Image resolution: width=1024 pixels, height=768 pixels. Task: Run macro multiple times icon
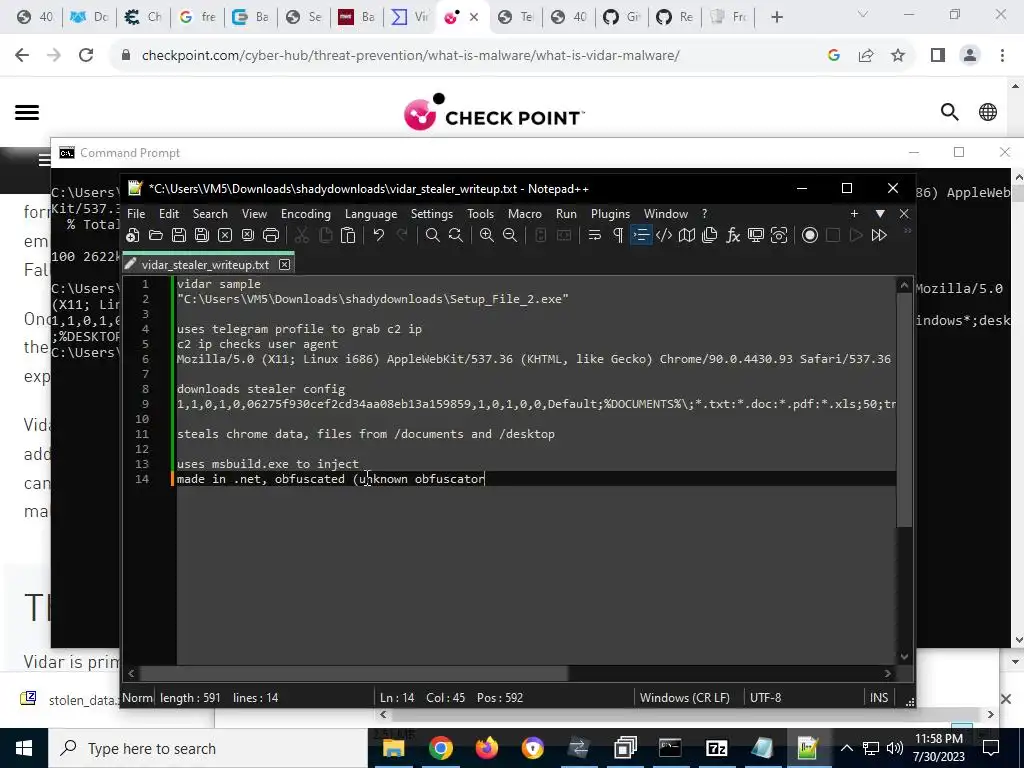879,235
